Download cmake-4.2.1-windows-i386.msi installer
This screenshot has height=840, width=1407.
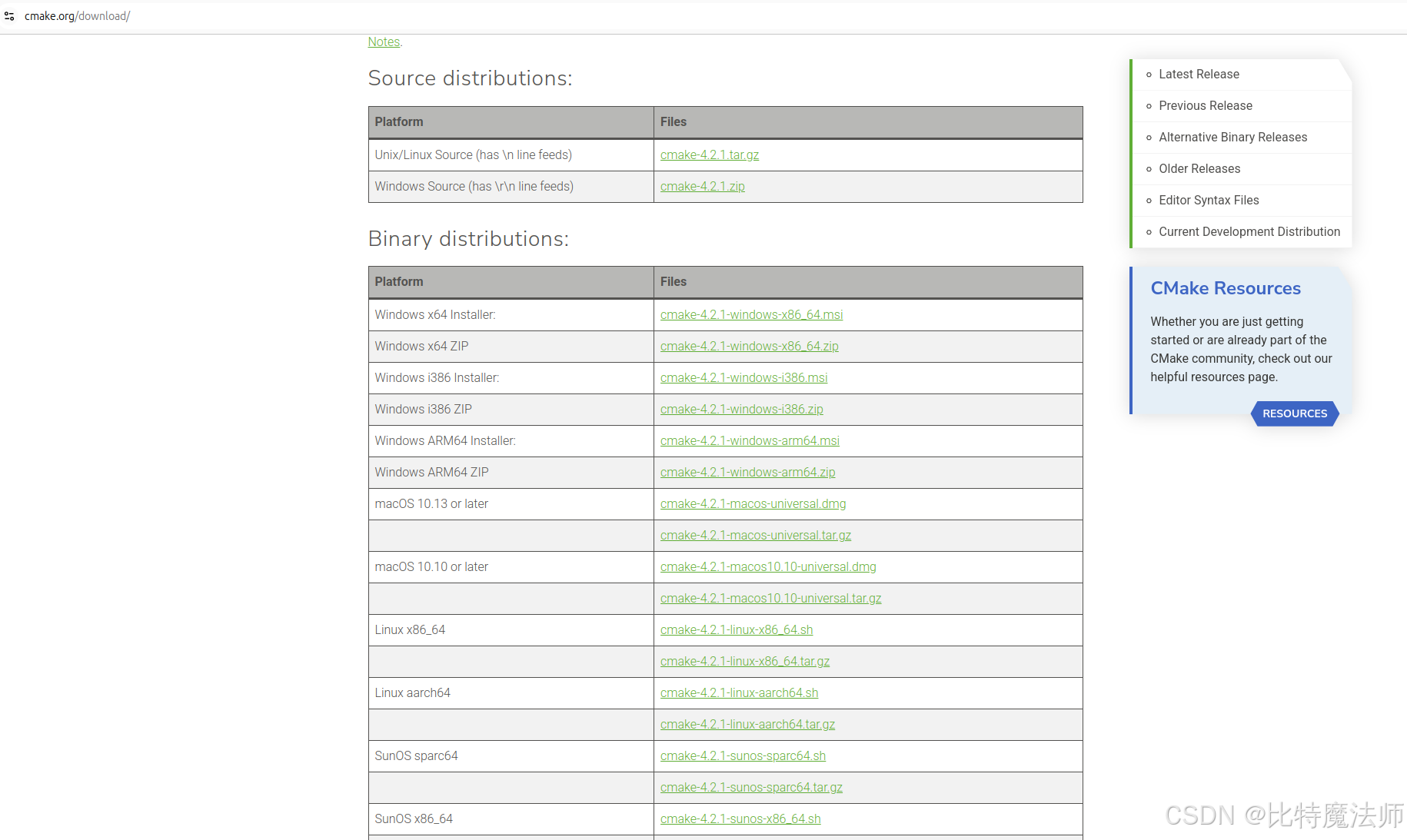click(x=743, y=378)
